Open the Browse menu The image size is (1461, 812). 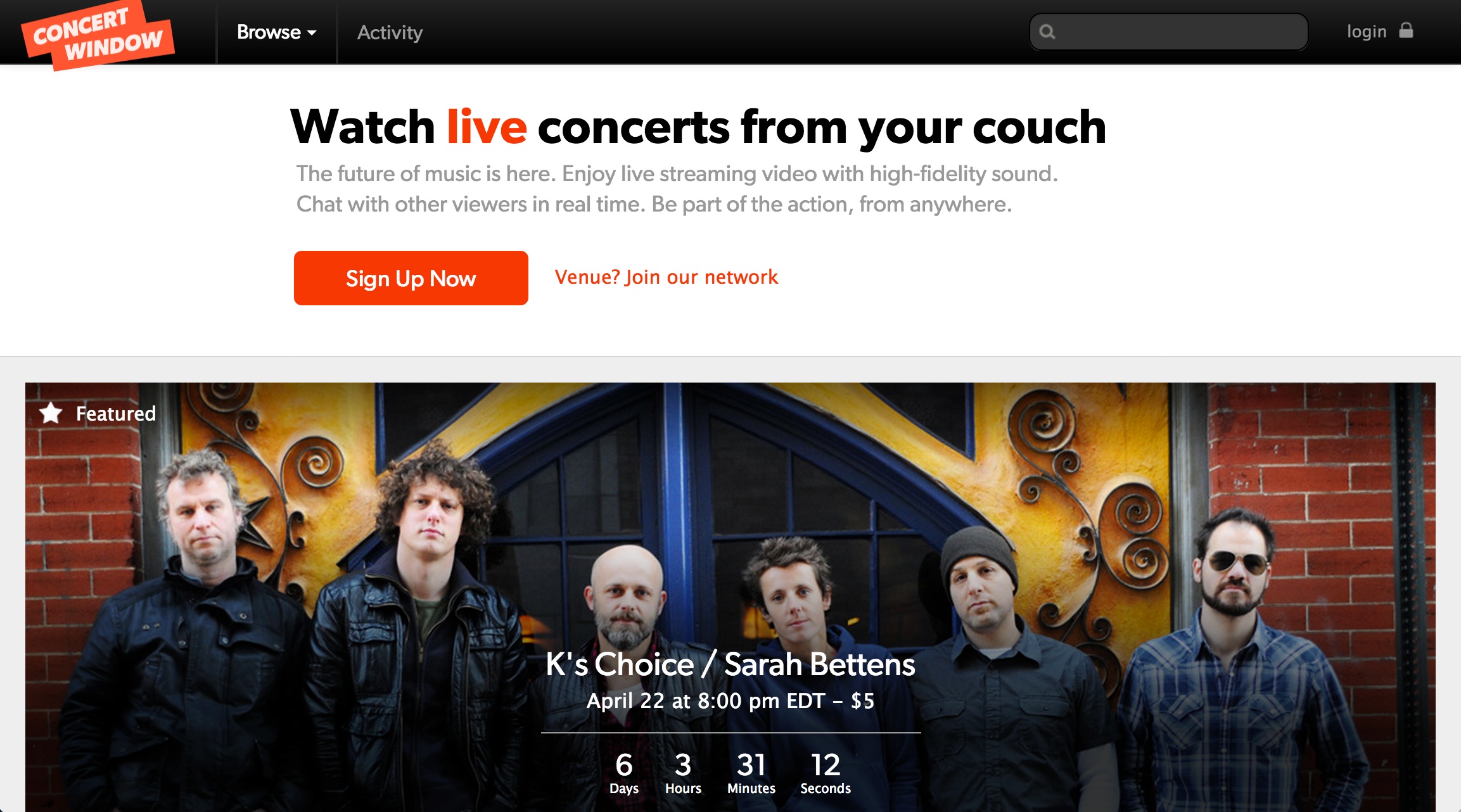276,32
